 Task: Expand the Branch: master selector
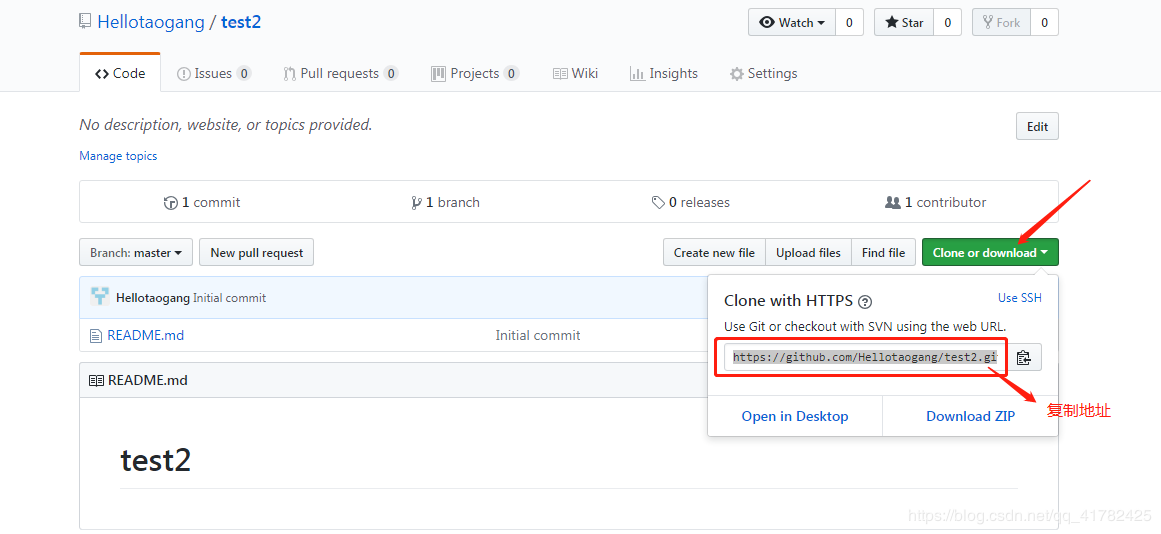coord(136,253)
